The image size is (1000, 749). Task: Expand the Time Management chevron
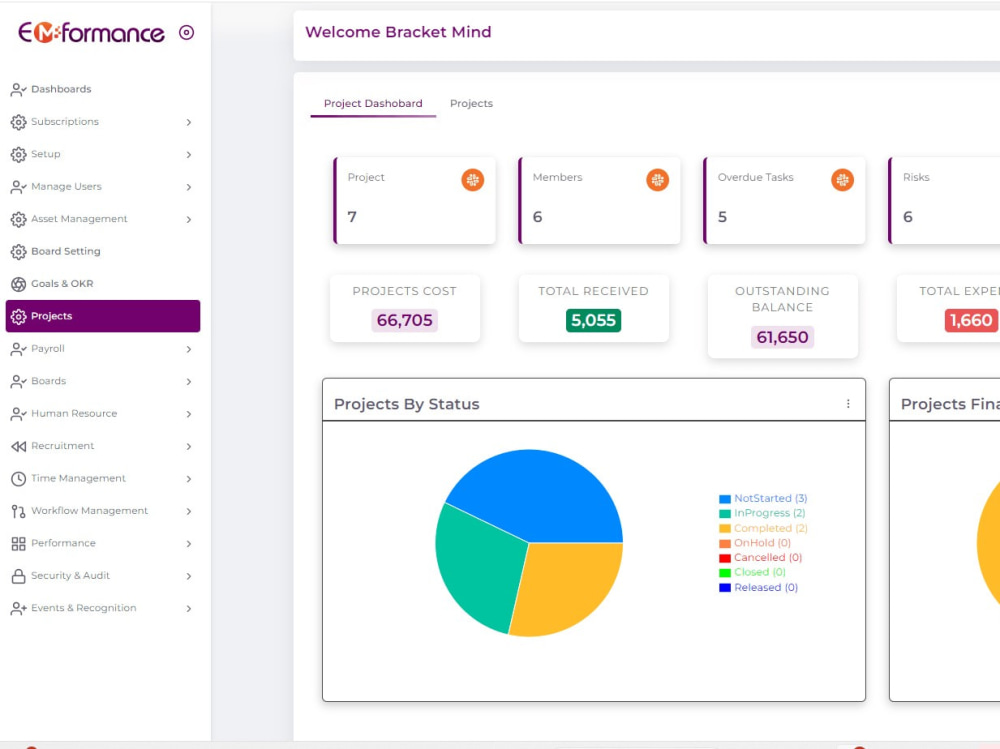click(189, 478)
